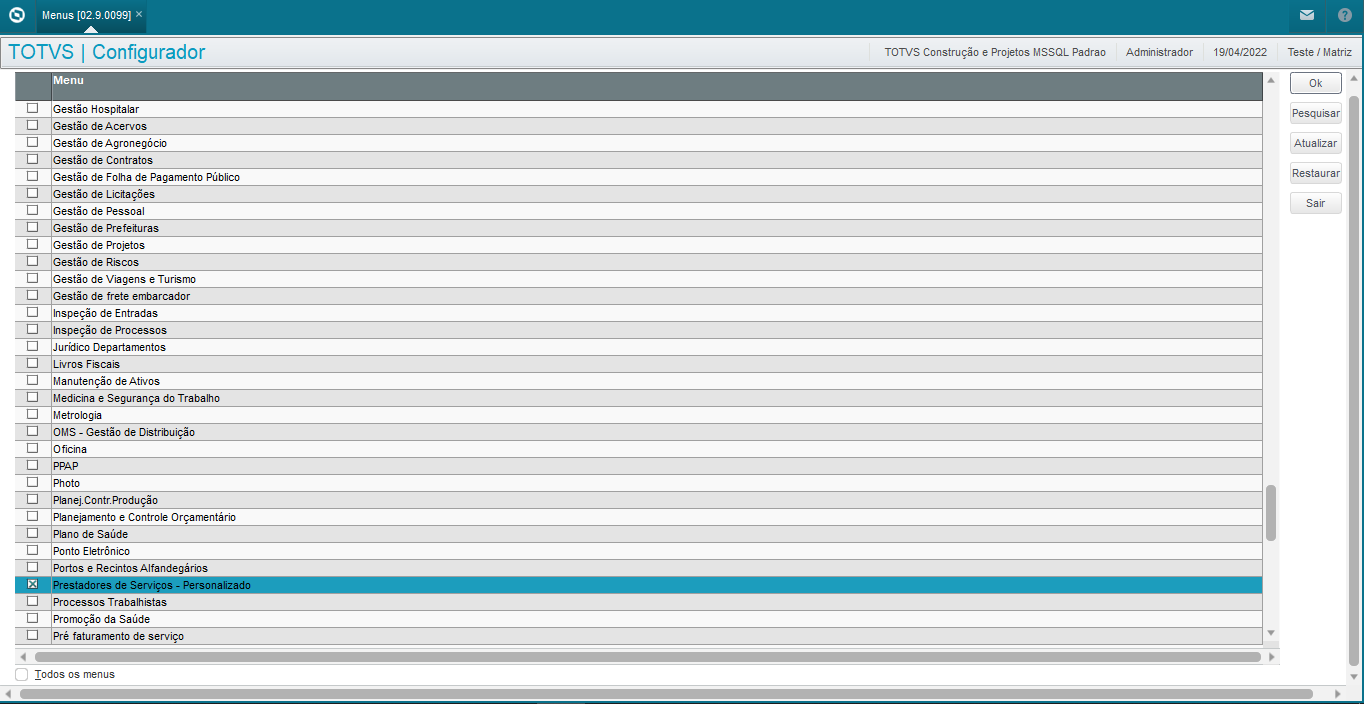Uncheck Prestadores de Serviços - Personalizado checkbox
Image resolution: width=1364 pixels, height=704 pixels.
(x=32, y=584)
